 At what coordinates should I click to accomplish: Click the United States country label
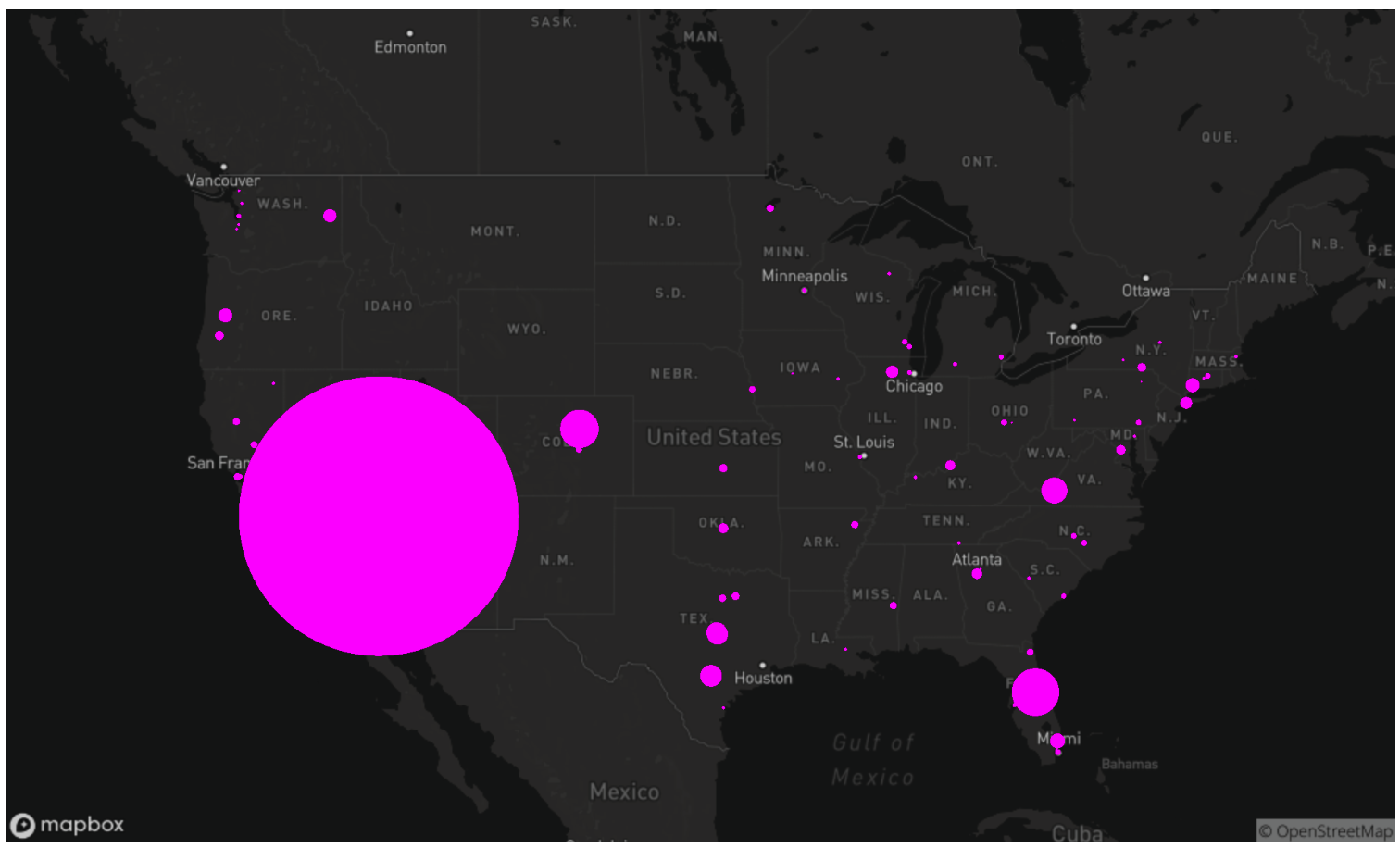point(713,437)
